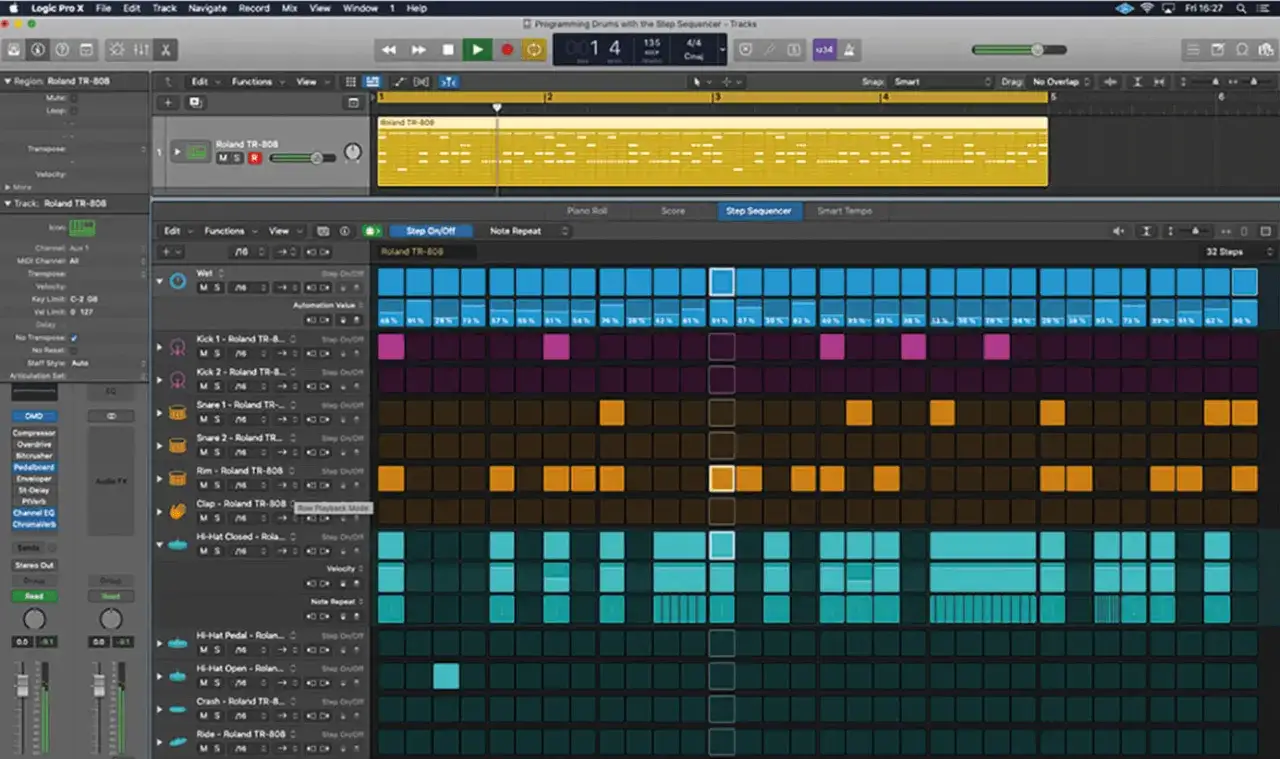Select the yellow Roland TR-808 region in Tracks
The width and height of the screenshot is (1280, 759).
click(x=712, y=152)
